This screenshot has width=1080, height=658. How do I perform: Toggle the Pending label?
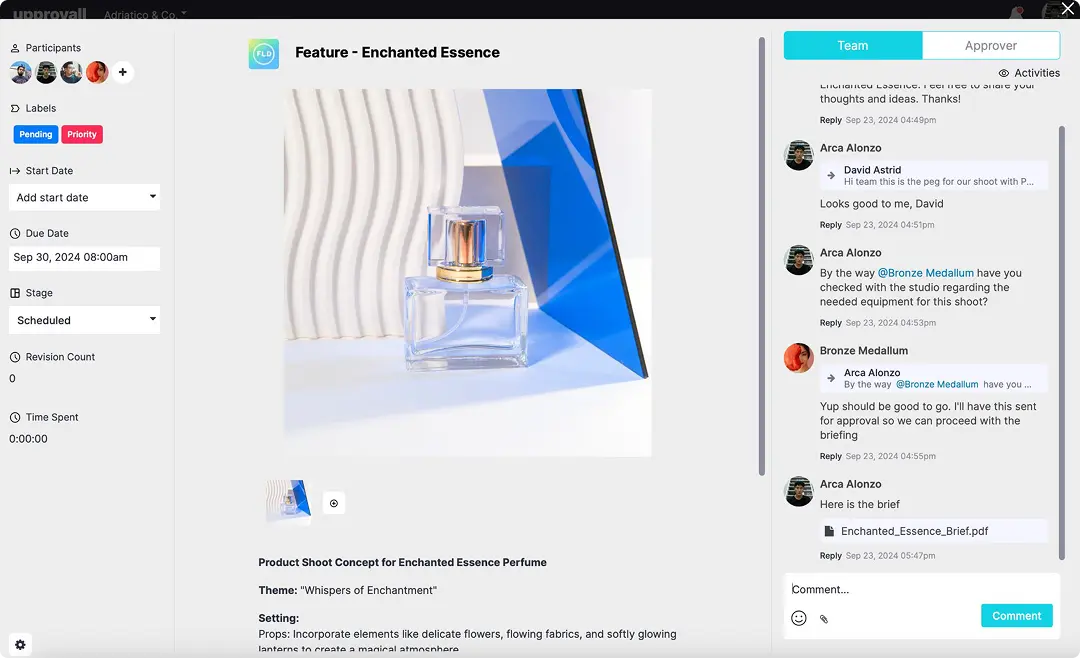[x=36, y=134]
